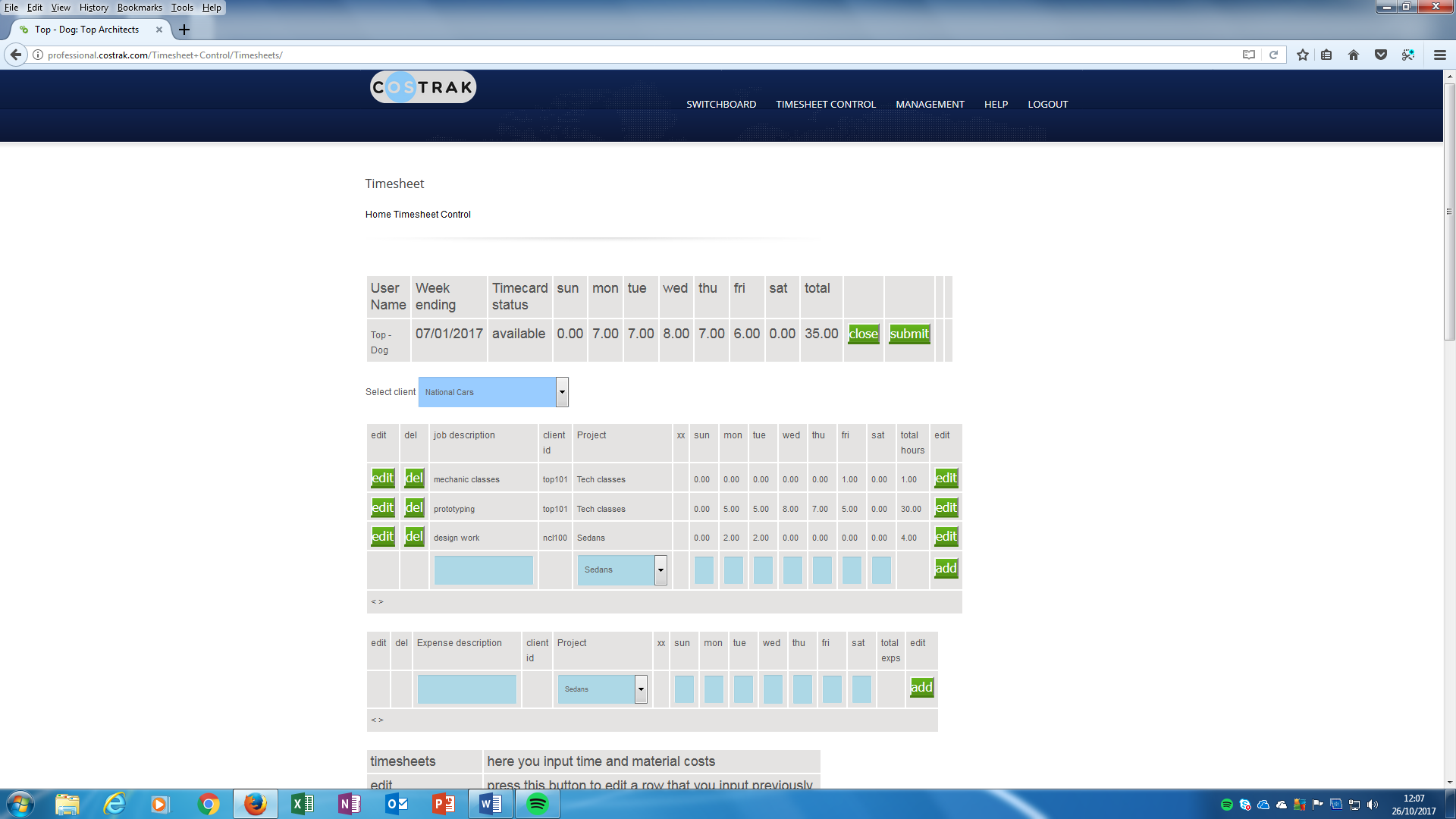Click the weekly total value 35.00
Image resolution: width=1456 pixels, height=819 pixels.
click(821, 334)
